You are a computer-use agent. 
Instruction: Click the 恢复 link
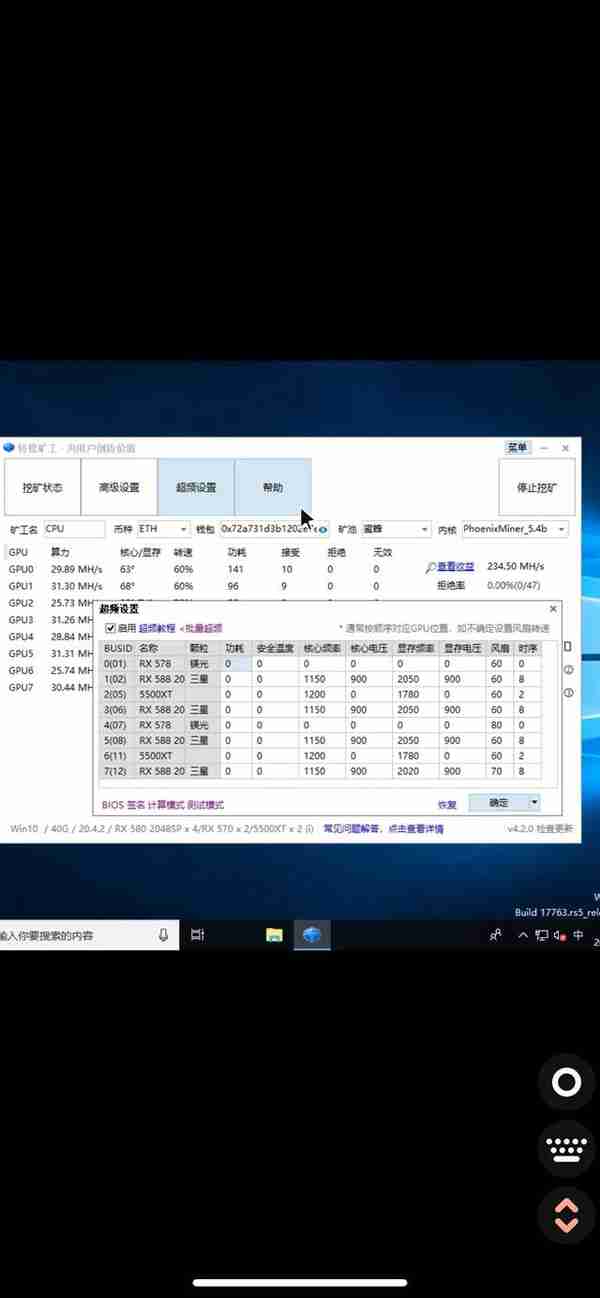447,804
